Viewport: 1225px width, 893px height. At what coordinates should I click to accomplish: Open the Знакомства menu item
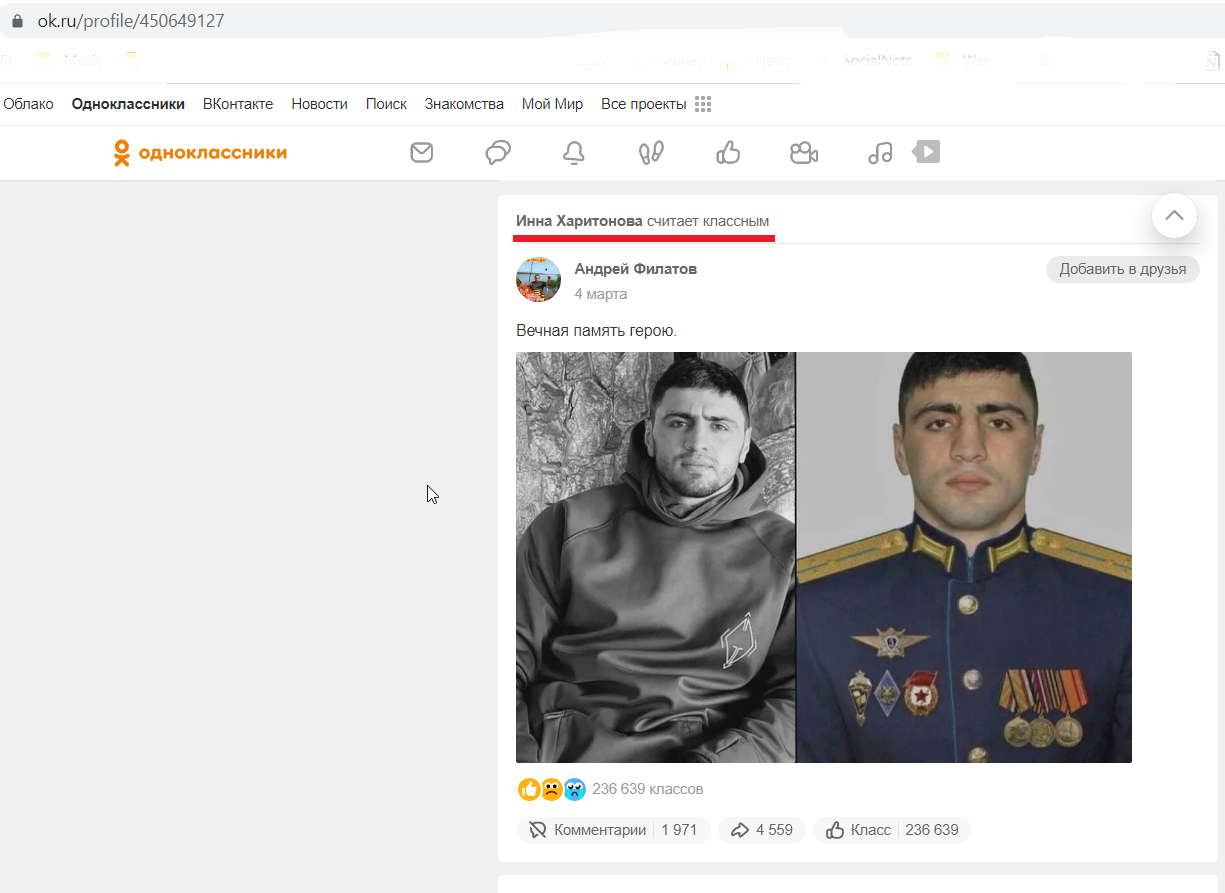click(x=464, y=104)
